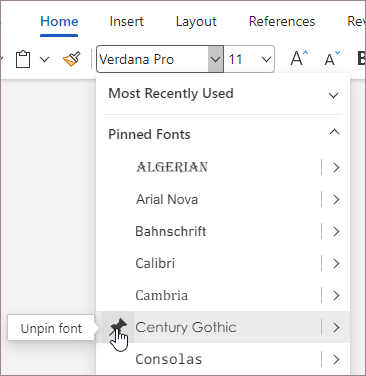This screenshot has height=376, width=366.
Task: Open the Paste clipboard icon
Action: [23, 59]
